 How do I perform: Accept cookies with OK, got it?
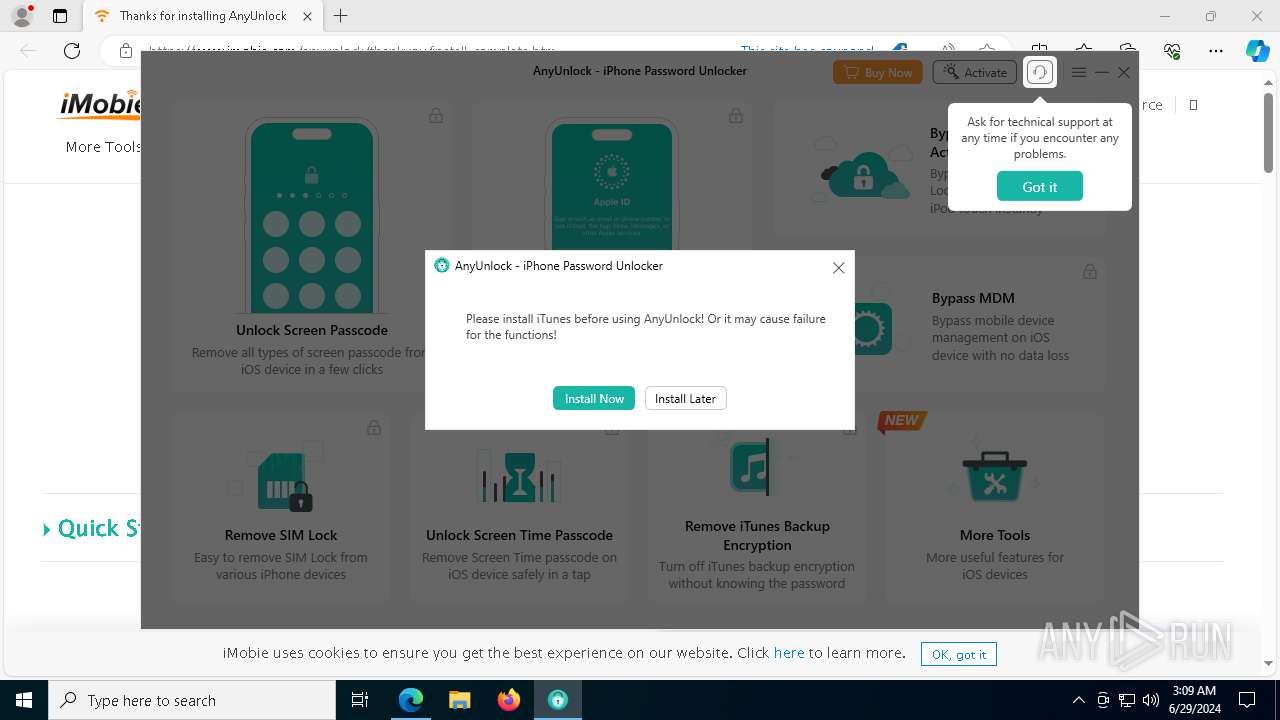(959, 654)
